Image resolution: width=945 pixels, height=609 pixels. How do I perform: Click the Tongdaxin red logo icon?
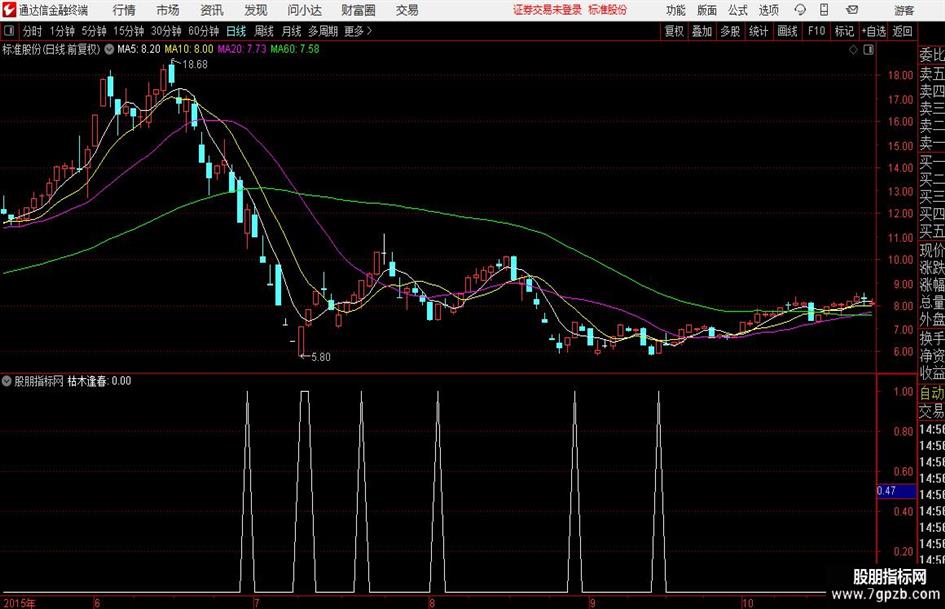pyautogui.click(x=9, y=10)
